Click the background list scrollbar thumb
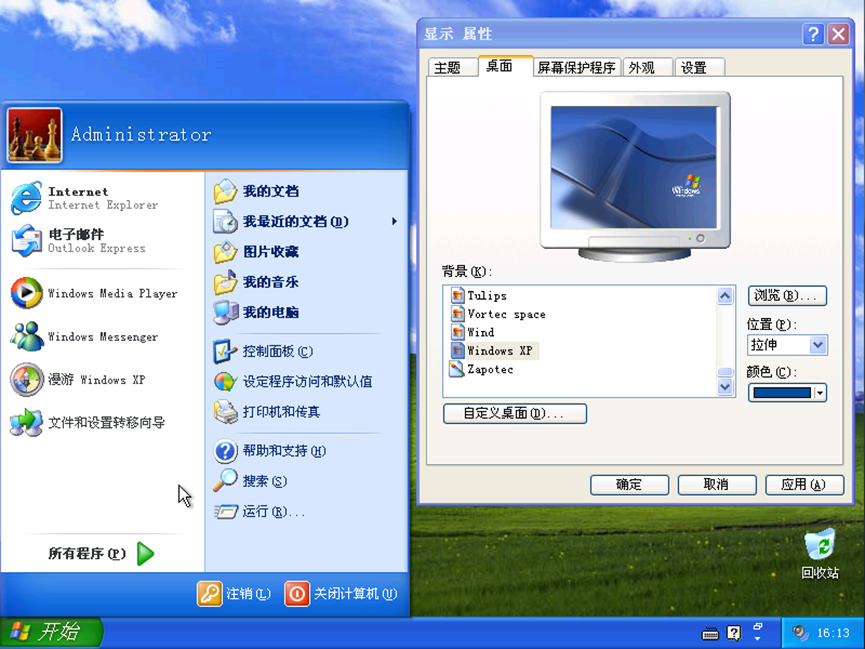Image resolution: width=865 pixels, height=649 pixels. pos(725,372)
